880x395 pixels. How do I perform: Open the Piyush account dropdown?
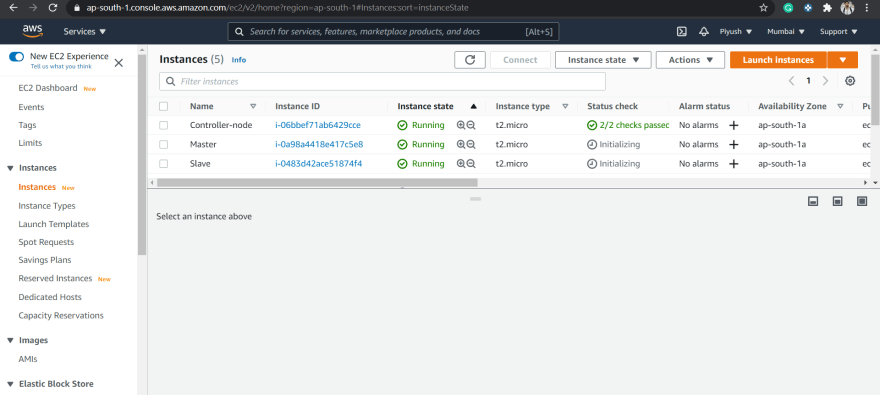pyautogui.click(x=736, y=31)
